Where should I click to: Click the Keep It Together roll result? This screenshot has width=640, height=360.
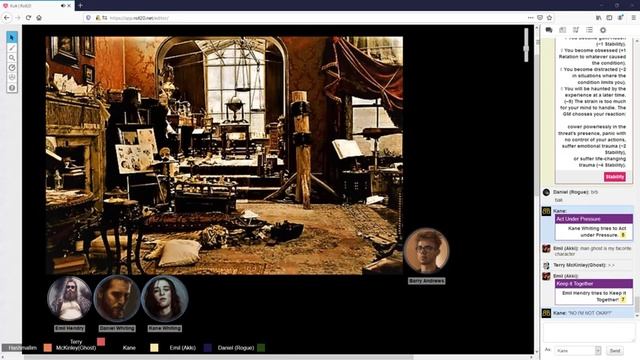[623, 300]
